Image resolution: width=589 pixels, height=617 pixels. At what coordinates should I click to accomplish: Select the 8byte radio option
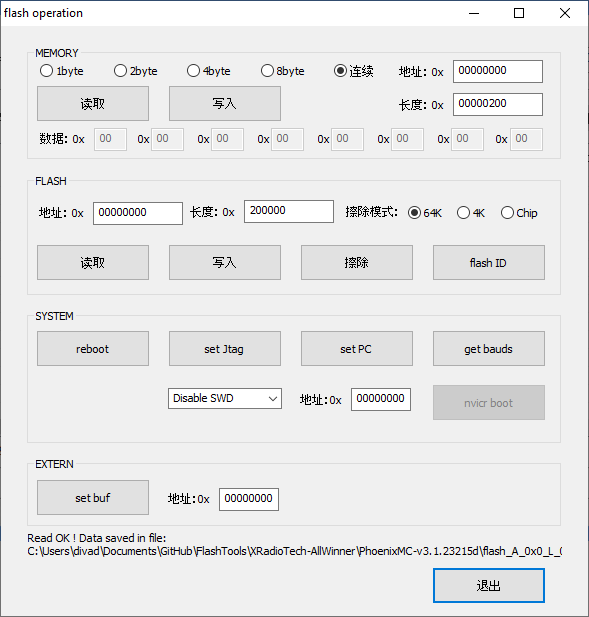click(x=282, y=71)
